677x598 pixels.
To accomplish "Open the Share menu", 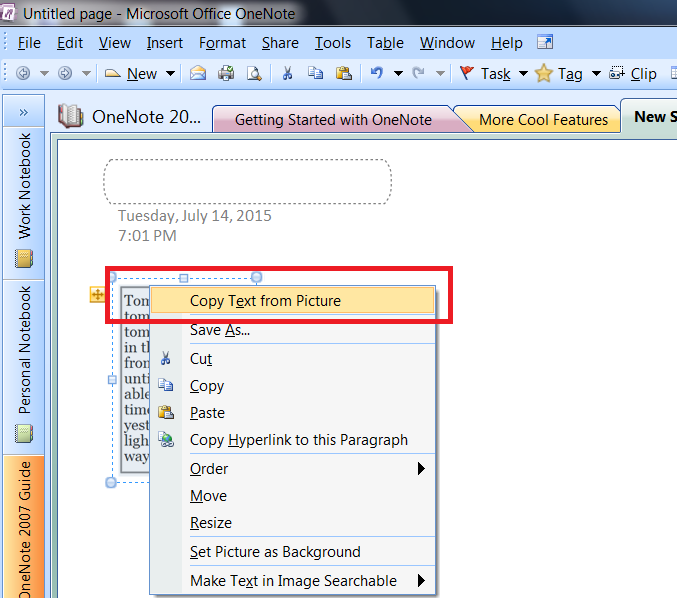I will point(280,43).
